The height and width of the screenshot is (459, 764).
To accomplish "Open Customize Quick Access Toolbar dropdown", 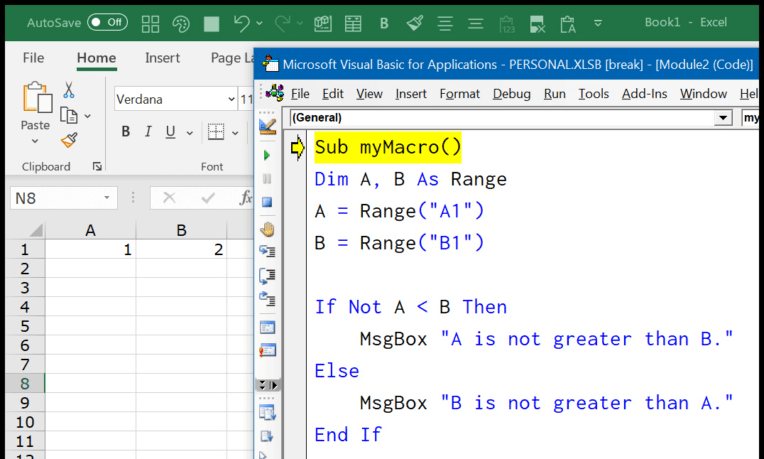I will pyautogui.click(x=598, y=23).
